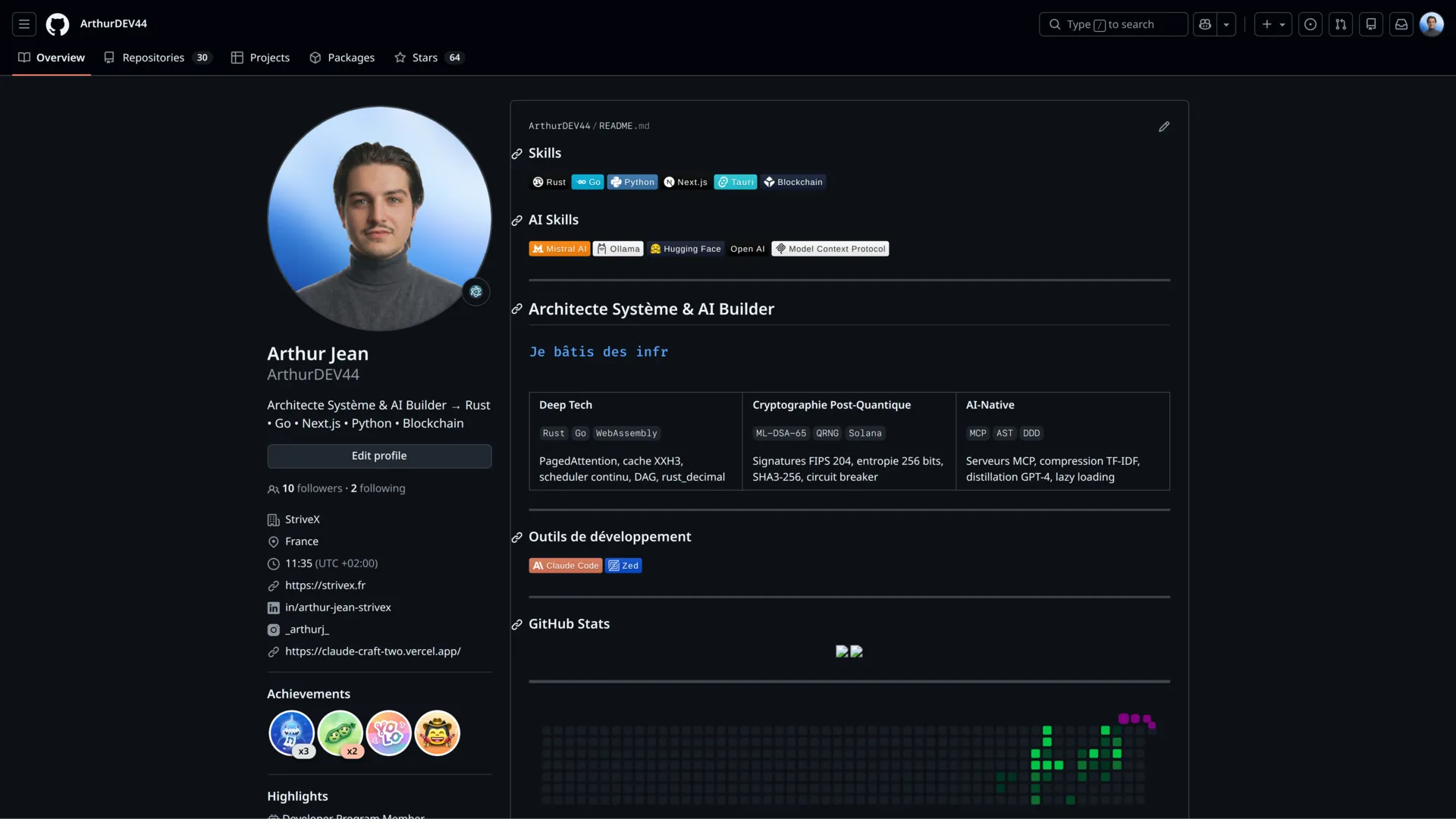Edit the README using the pencil icon
Viewport: 1456px width, 819px height.
pyautogui.click(x=1164, y=127)
